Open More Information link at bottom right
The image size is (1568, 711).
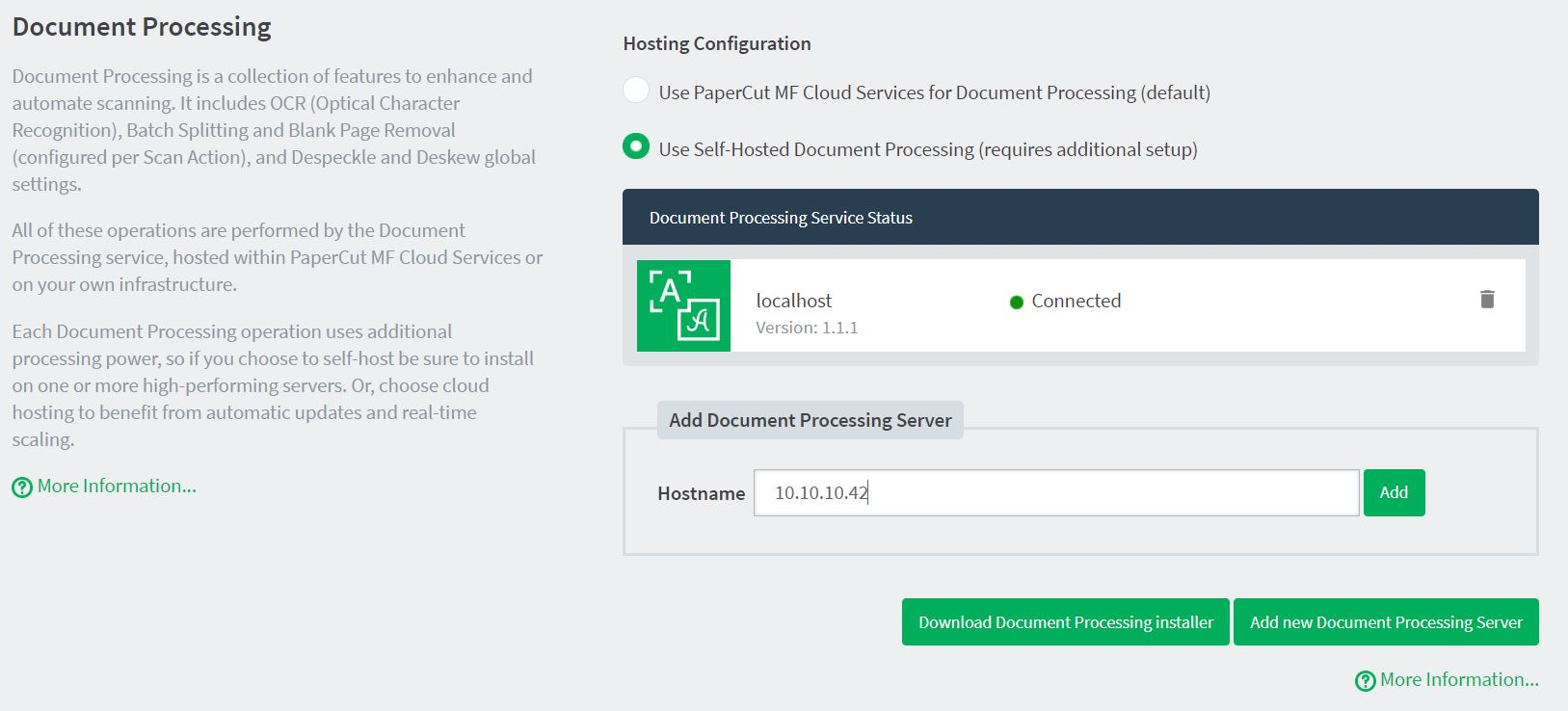[x=1459, y=680]
